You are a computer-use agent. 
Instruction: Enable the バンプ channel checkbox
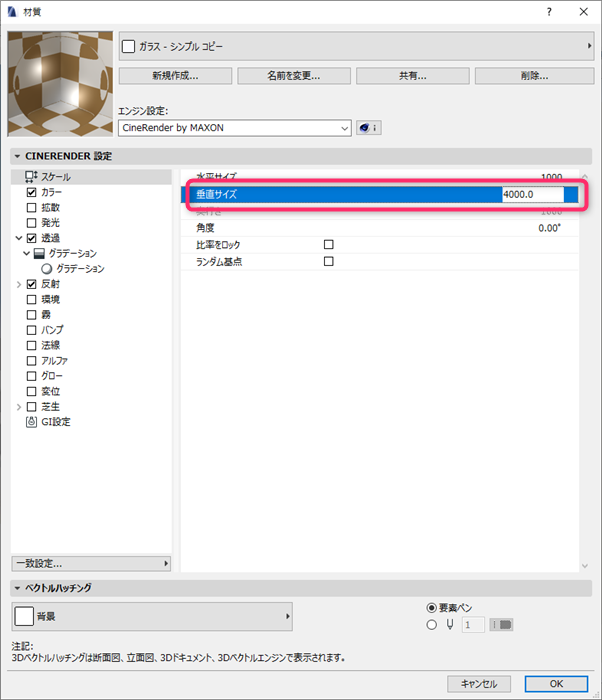coord(31,330)
